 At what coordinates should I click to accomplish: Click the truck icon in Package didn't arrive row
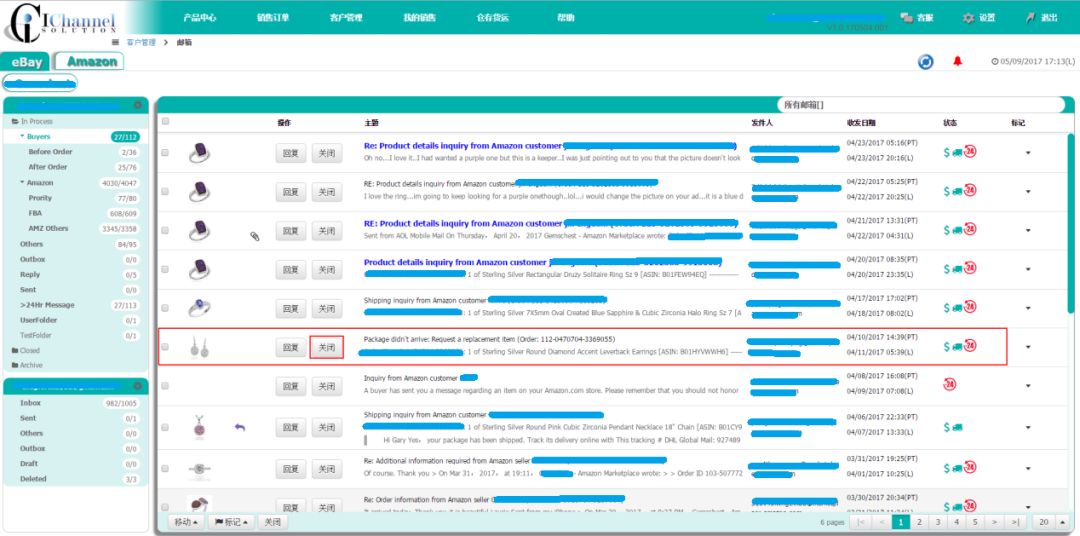pyautogui.click(x=957, y=347)
